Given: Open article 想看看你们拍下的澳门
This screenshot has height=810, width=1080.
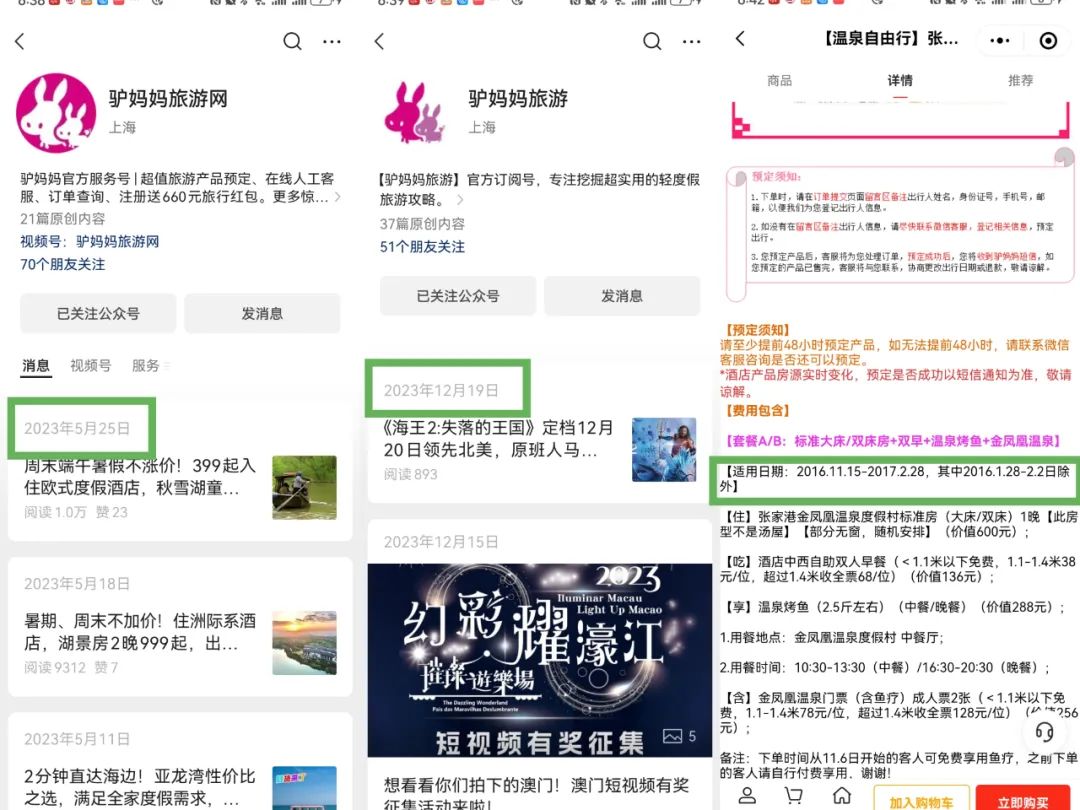Looking at the screenshot, I should pyautogui.click(x=536, y=793).
